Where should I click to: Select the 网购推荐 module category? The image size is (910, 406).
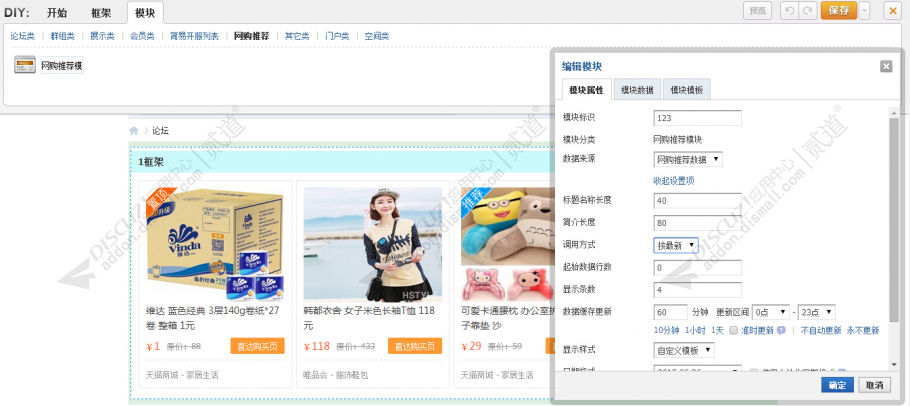[x=251, y=36]
